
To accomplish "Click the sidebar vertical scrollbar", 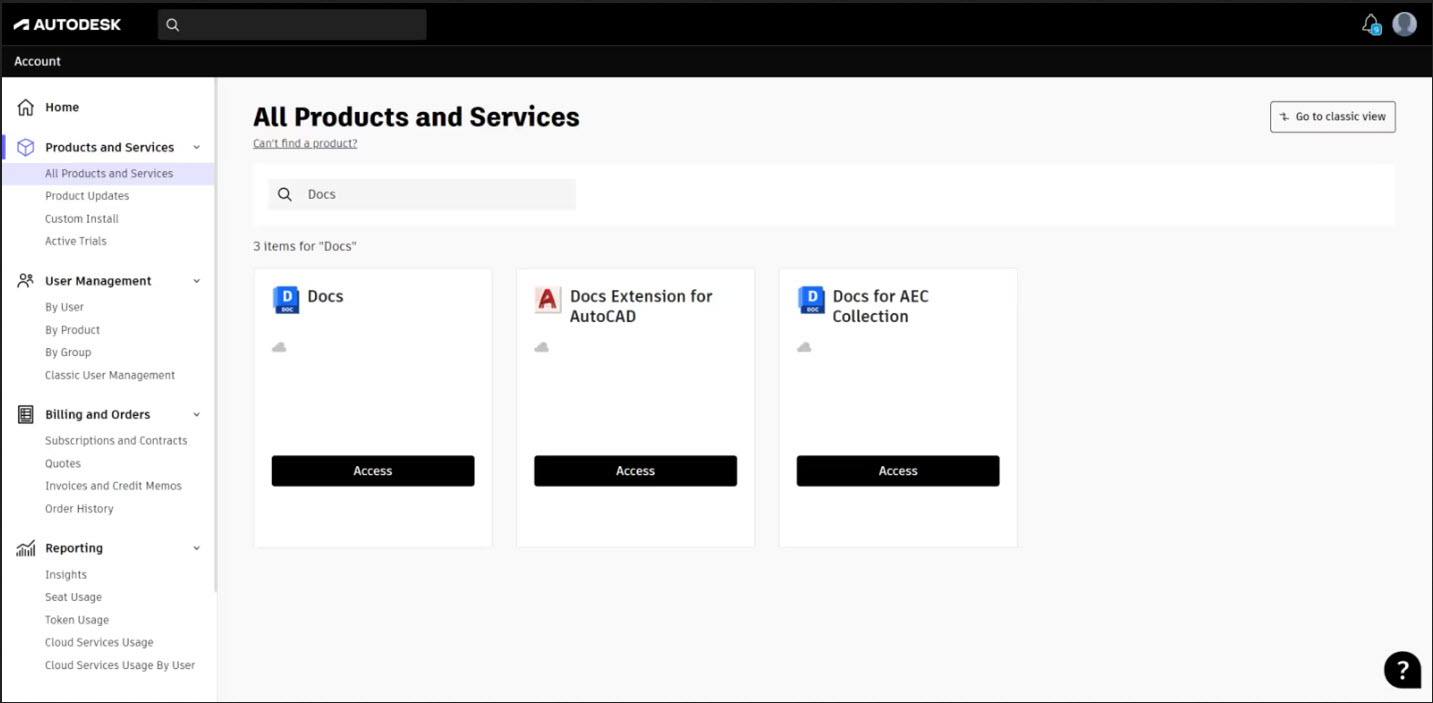I will (x=216, y=335).
